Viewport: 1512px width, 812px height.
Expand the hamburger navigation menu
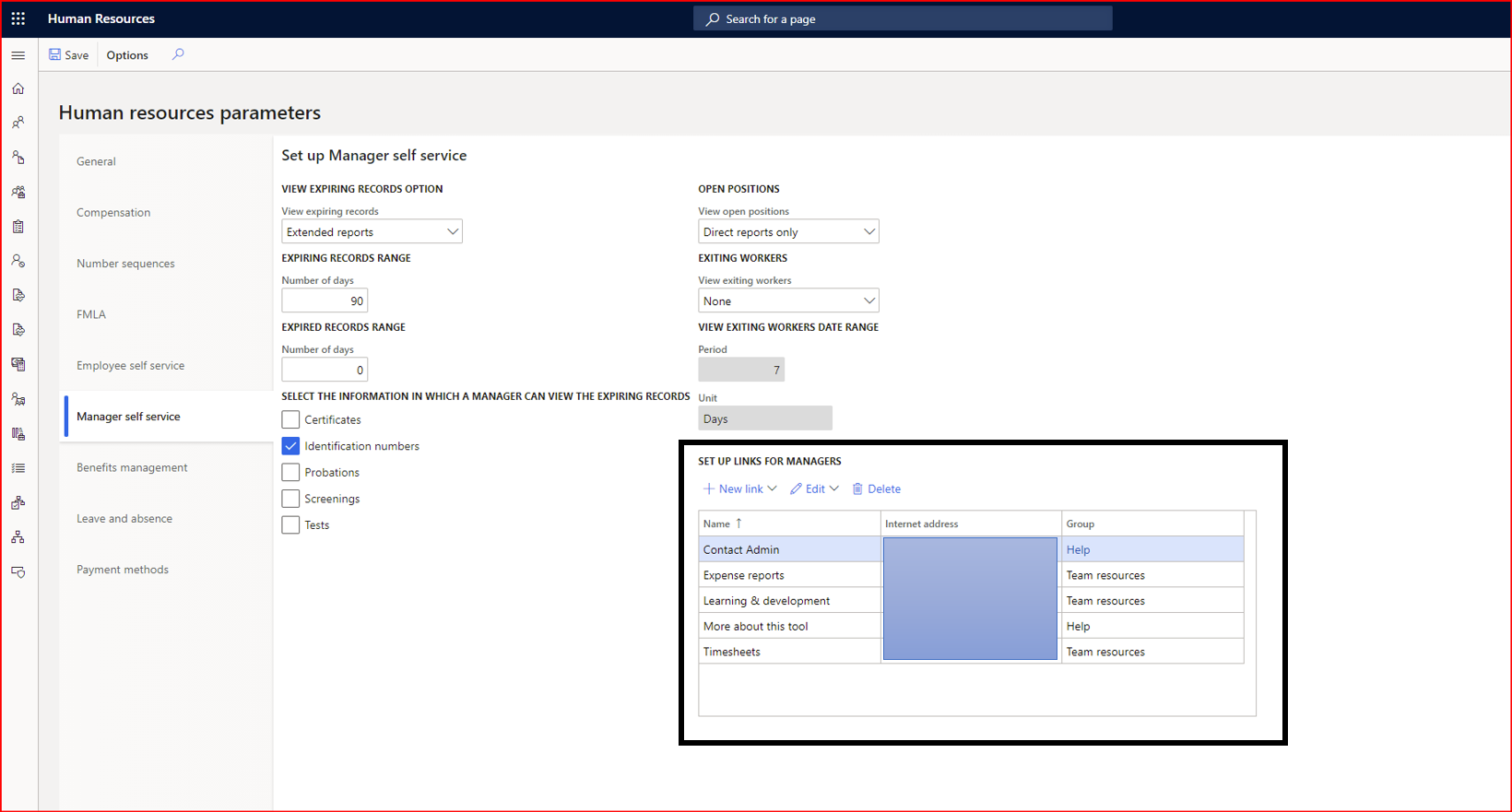[x=18, y=55]
